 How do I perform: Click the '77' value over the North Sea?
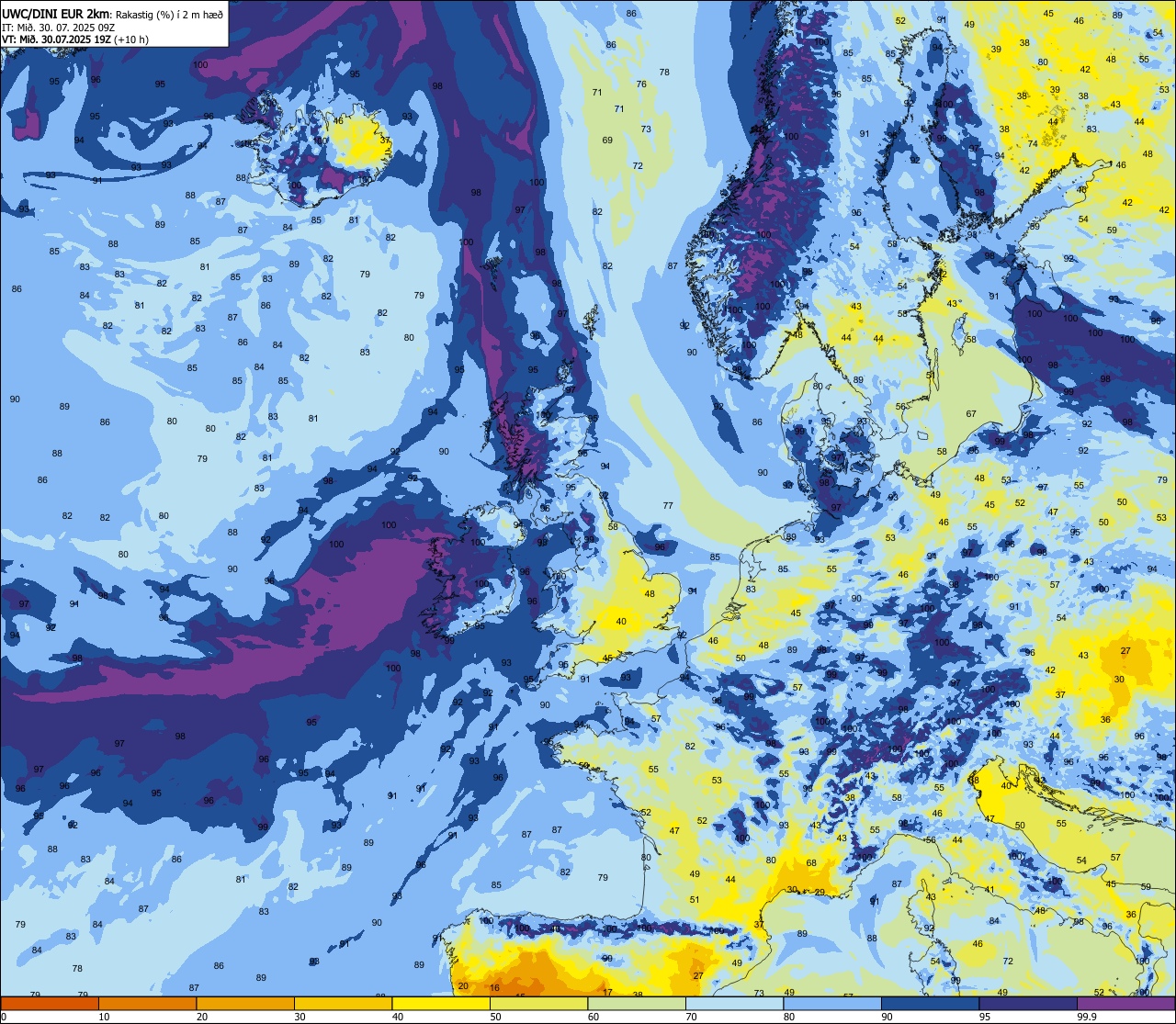668,506
